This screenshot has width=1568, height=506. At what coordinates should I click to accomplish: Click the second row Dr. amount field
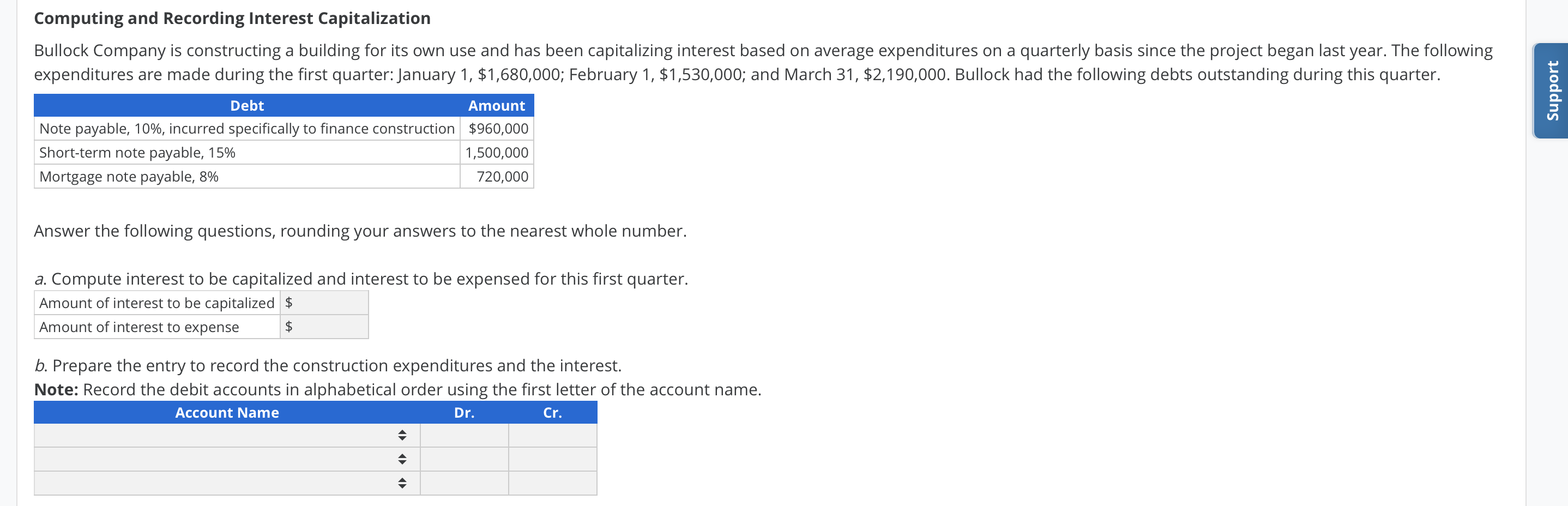[x=465, y=459]
